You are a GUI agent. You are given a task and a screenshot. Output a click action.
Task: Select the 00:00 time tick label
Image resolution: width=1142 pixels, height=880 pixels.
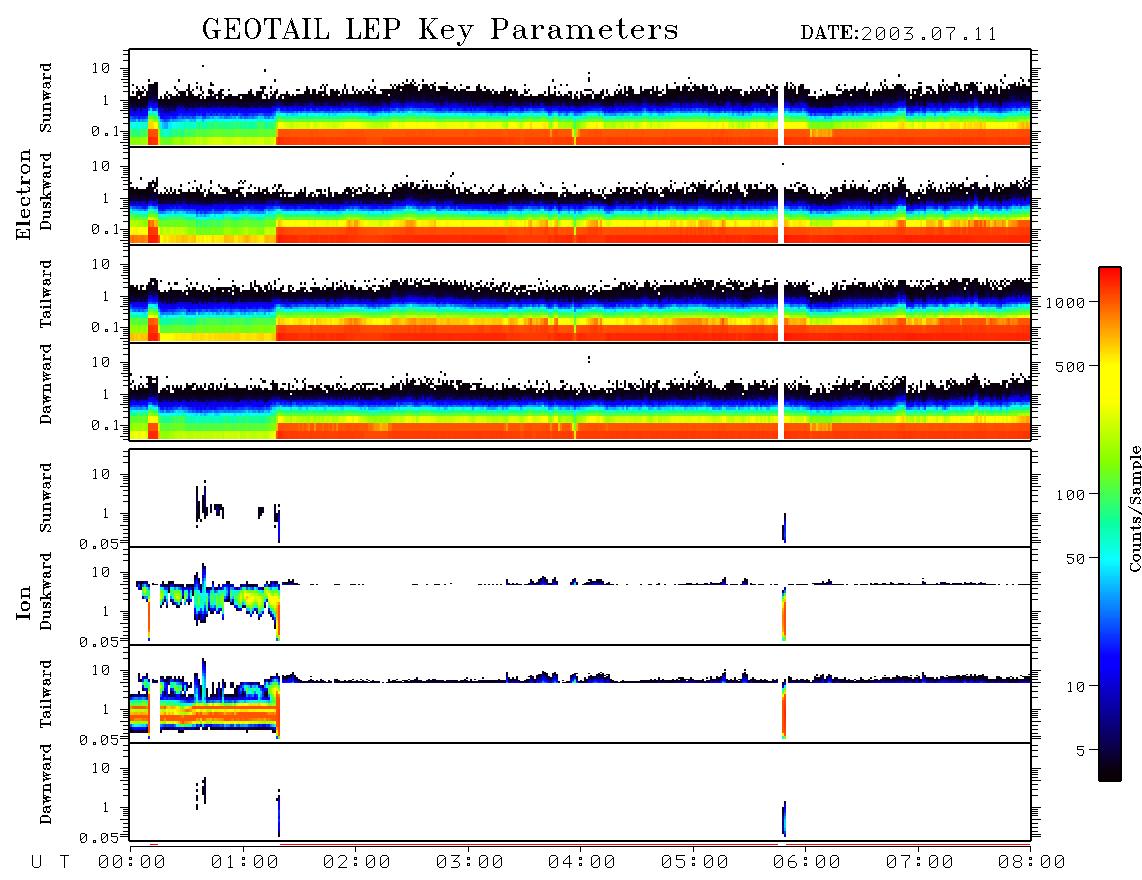[131, 863]
